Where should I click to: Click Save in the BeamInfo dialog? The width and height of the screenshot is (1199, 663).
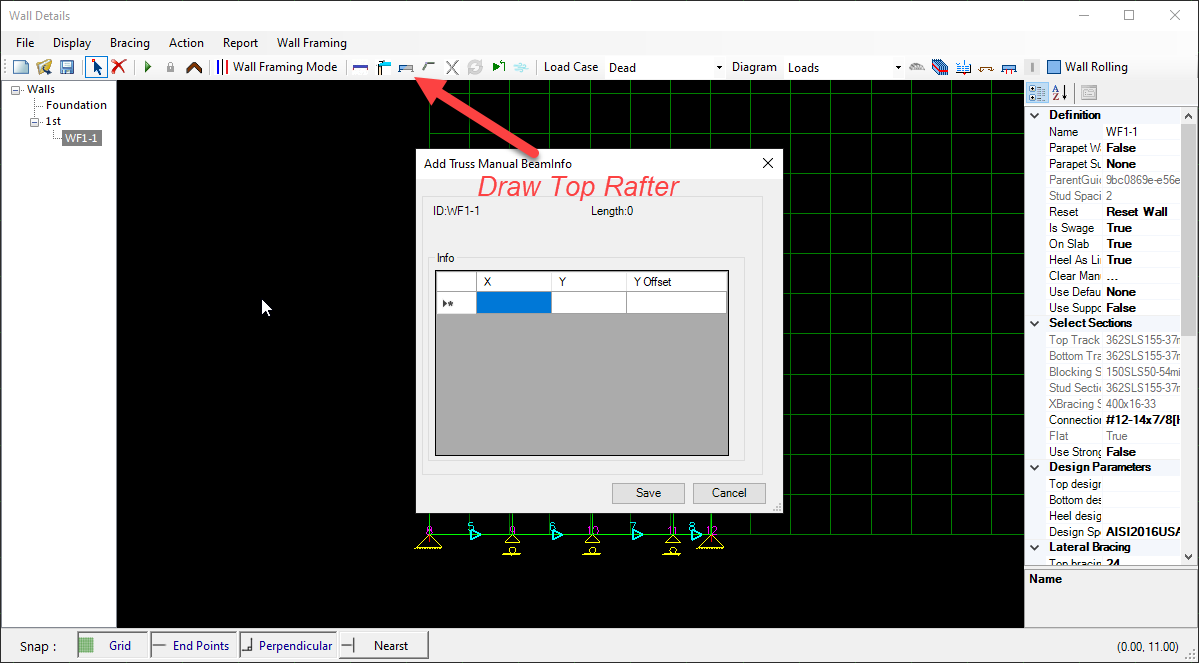pyautogui.click(x=648, y=493)
